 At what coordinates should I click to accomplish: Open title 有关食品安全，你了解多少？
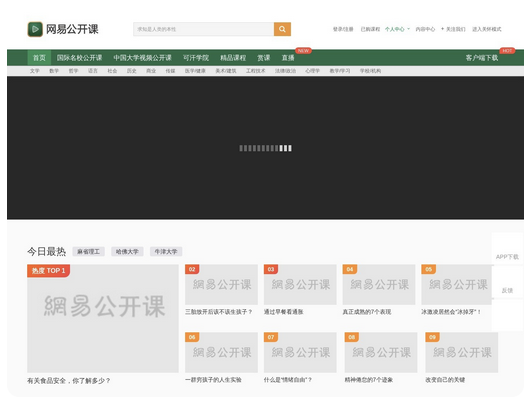tap(69, 381)
